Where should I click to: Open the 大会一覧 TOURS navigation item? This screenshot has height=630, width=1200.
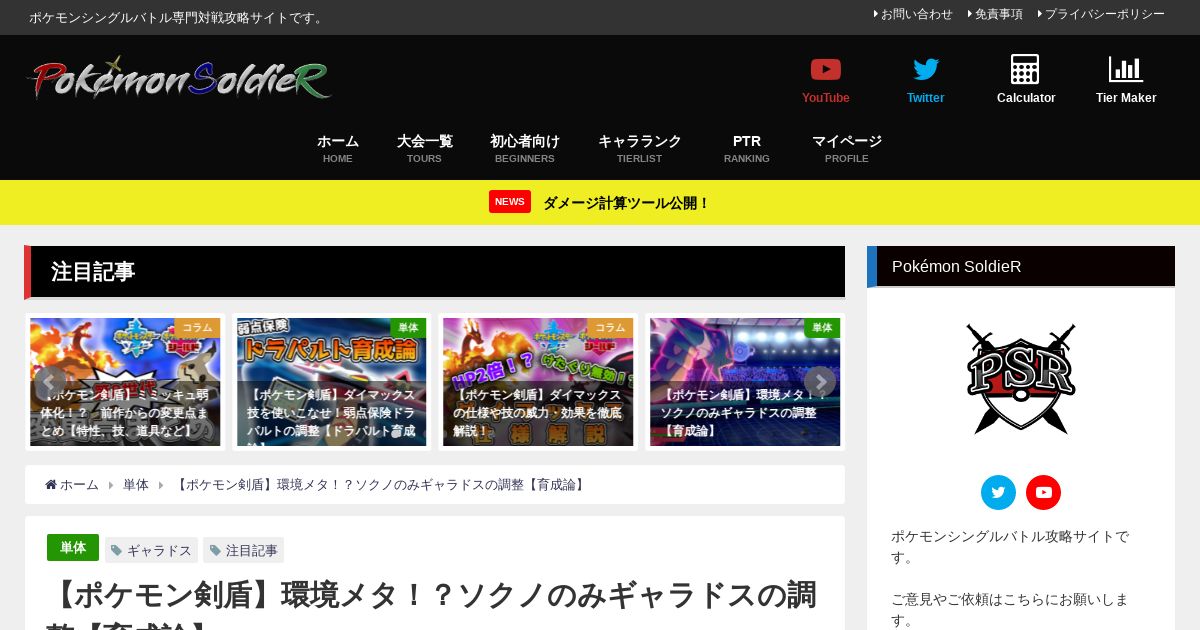click(x=425, y=148)
